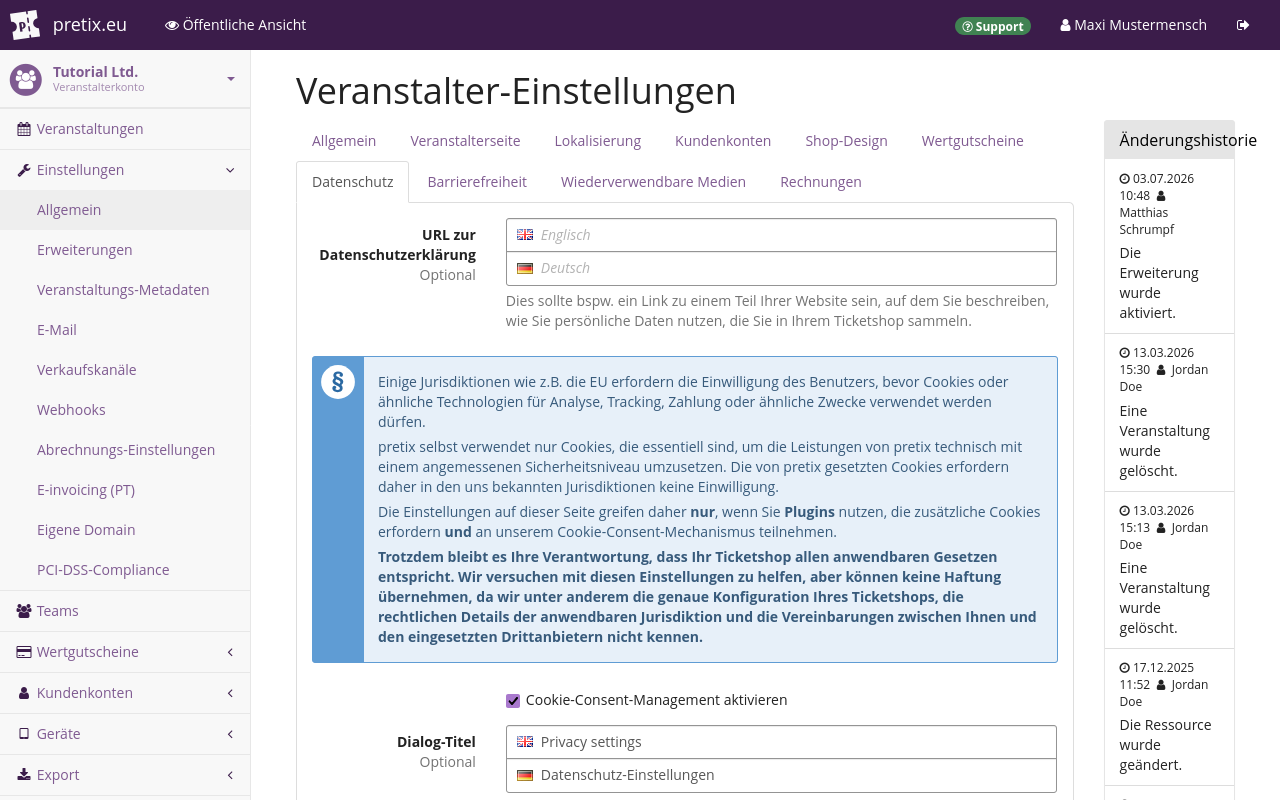Screen dimensions: 1280x800
Task: Click the Tutorial Ltd. organizer avatar icon
Action: click(x=26, y=79)
